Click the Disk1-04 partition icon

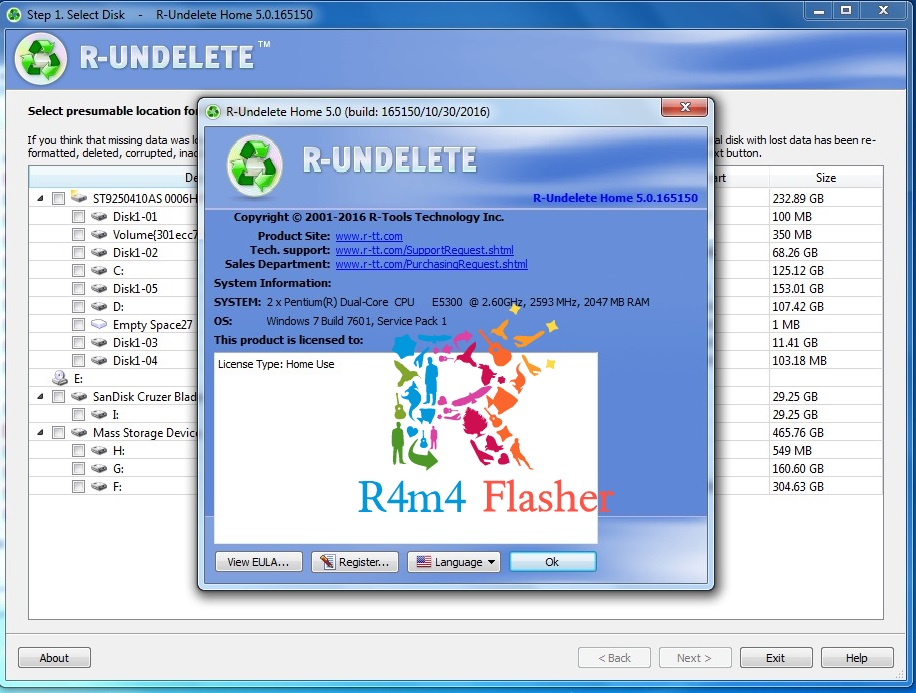[x=99, y=361]
